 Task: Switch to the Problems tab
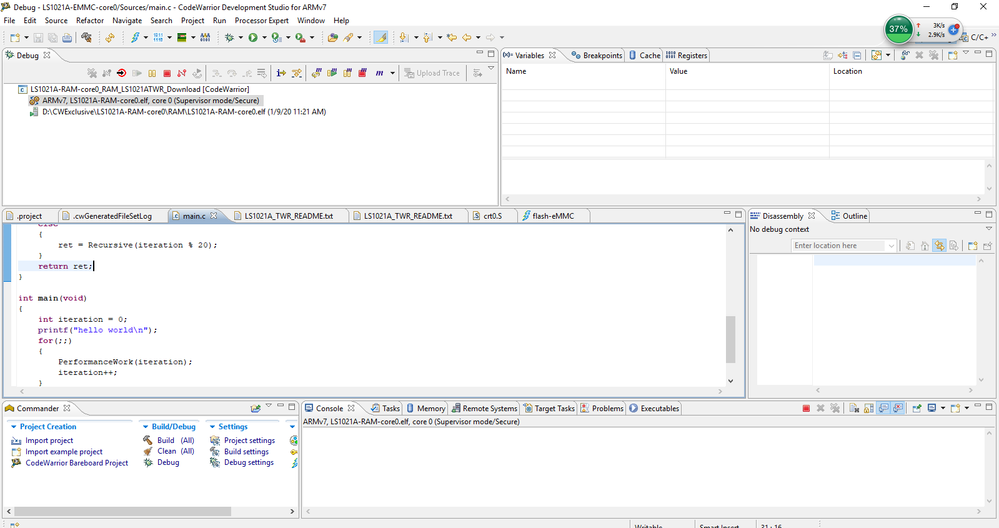(602, 408)
